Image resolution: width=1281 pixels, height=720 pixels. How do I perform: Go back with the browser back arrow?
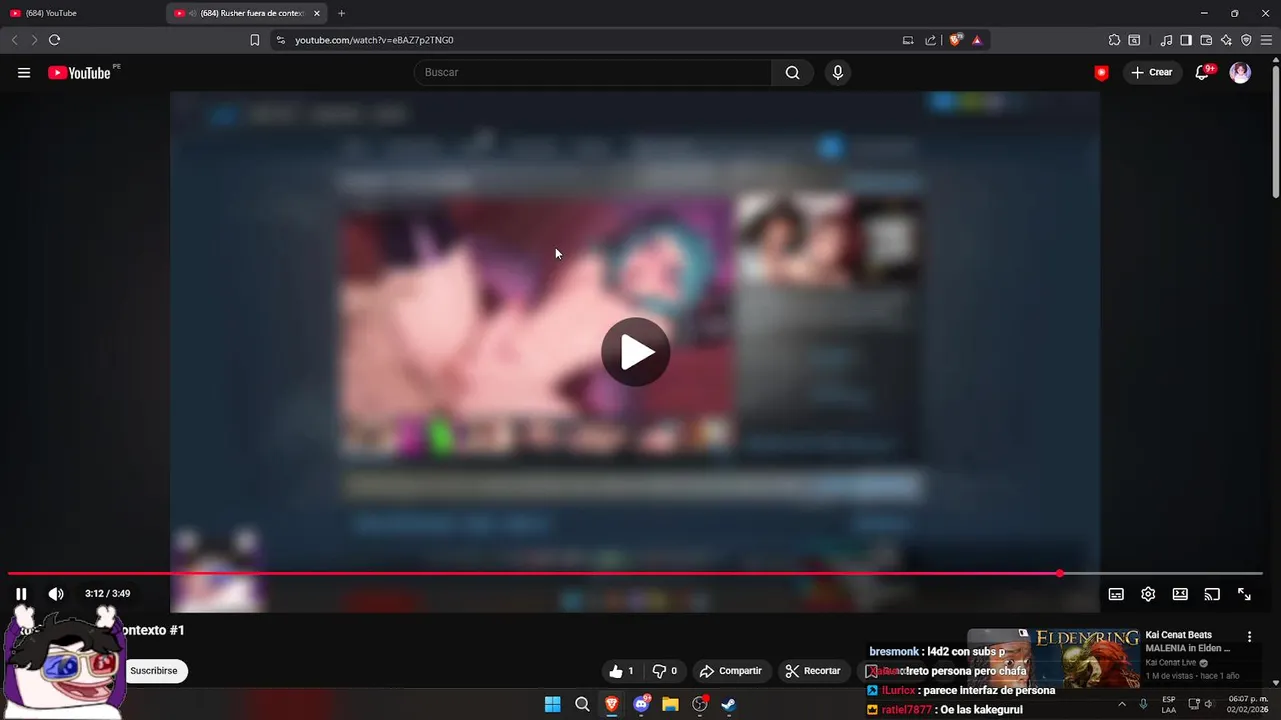[14, 40]
